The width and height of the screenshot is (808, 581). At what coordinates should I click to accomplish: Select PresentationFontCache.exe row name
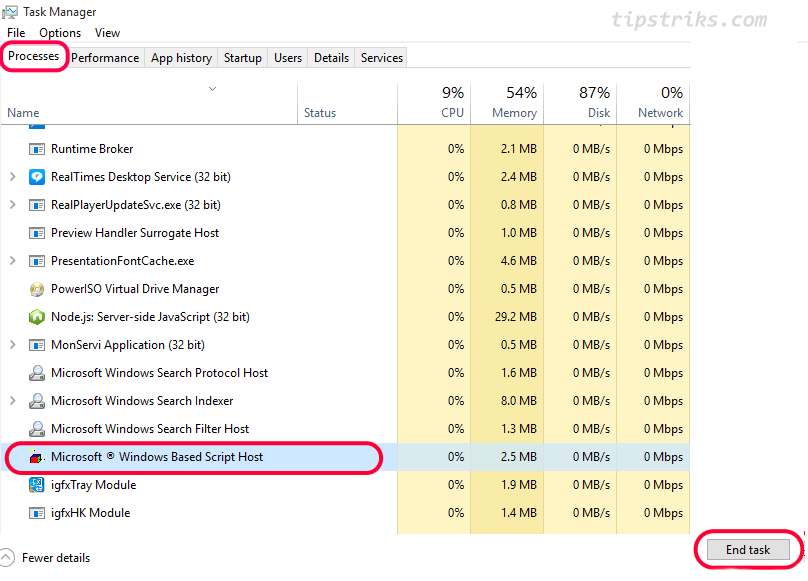click(x=122, y=261)
